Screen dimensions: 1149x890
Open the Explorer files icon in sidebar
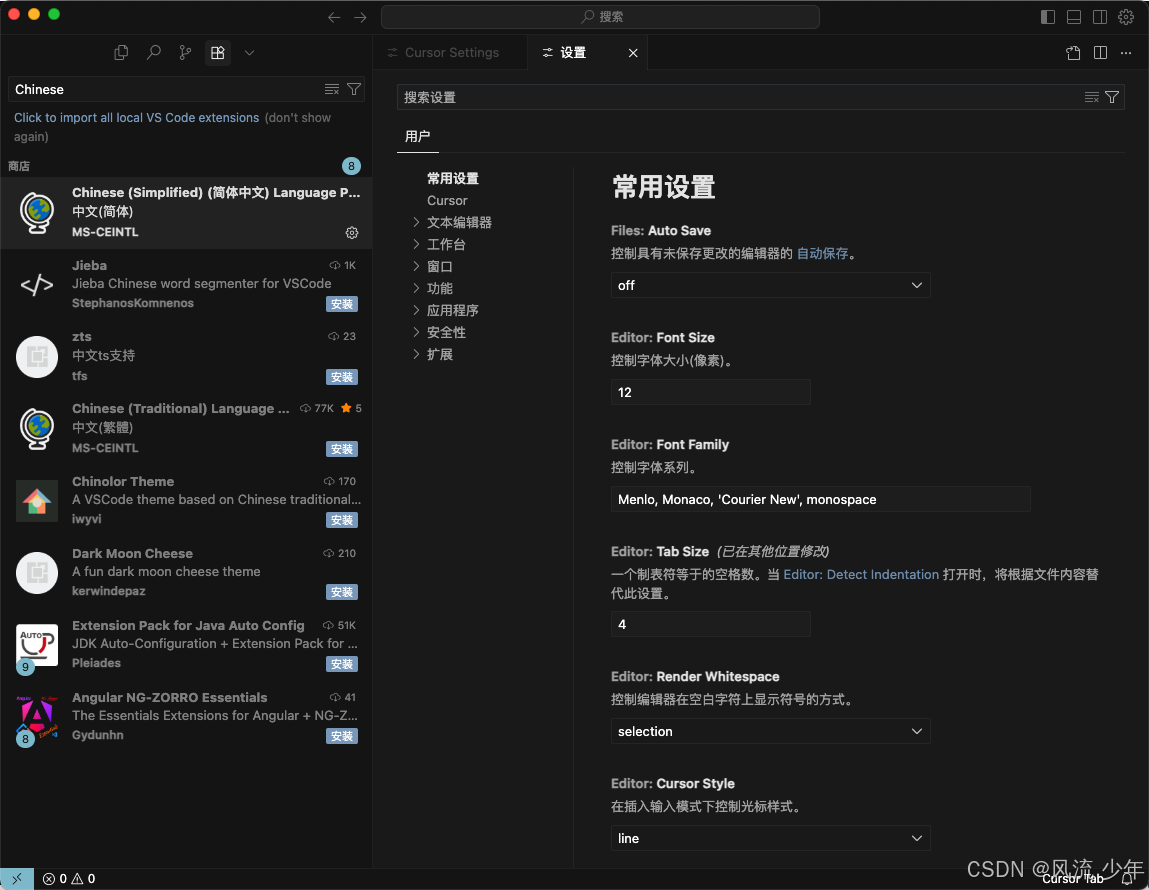121,53
